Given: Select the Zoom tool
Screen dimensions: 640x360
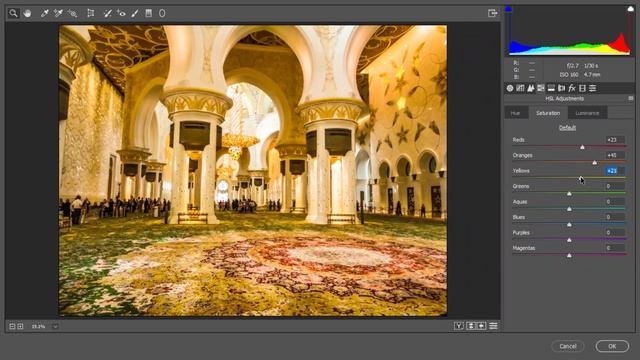Looking at the screenshot, I should tap(13, 13).
